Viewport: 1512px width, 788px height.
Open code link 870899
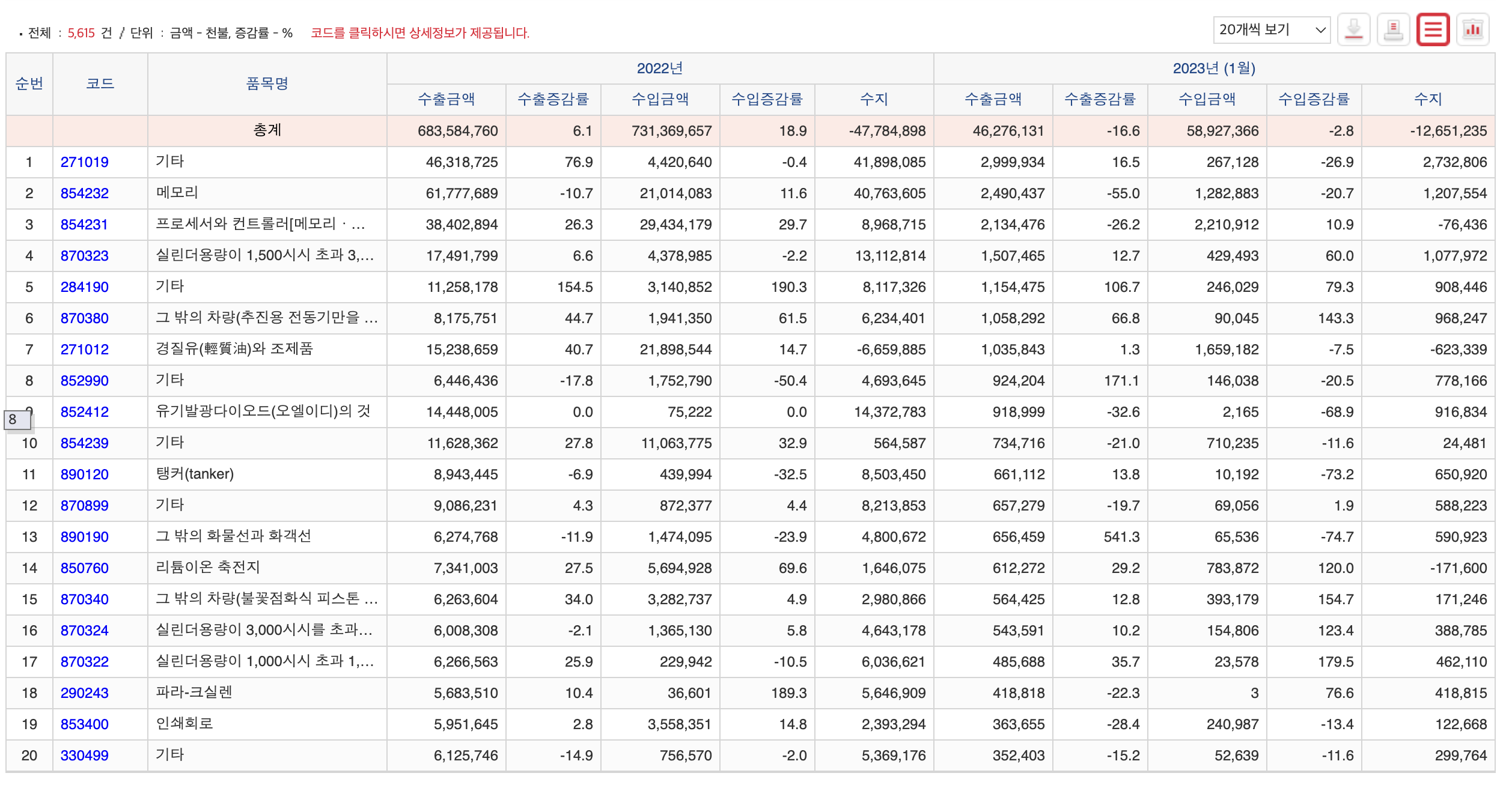tap(84, 506)
